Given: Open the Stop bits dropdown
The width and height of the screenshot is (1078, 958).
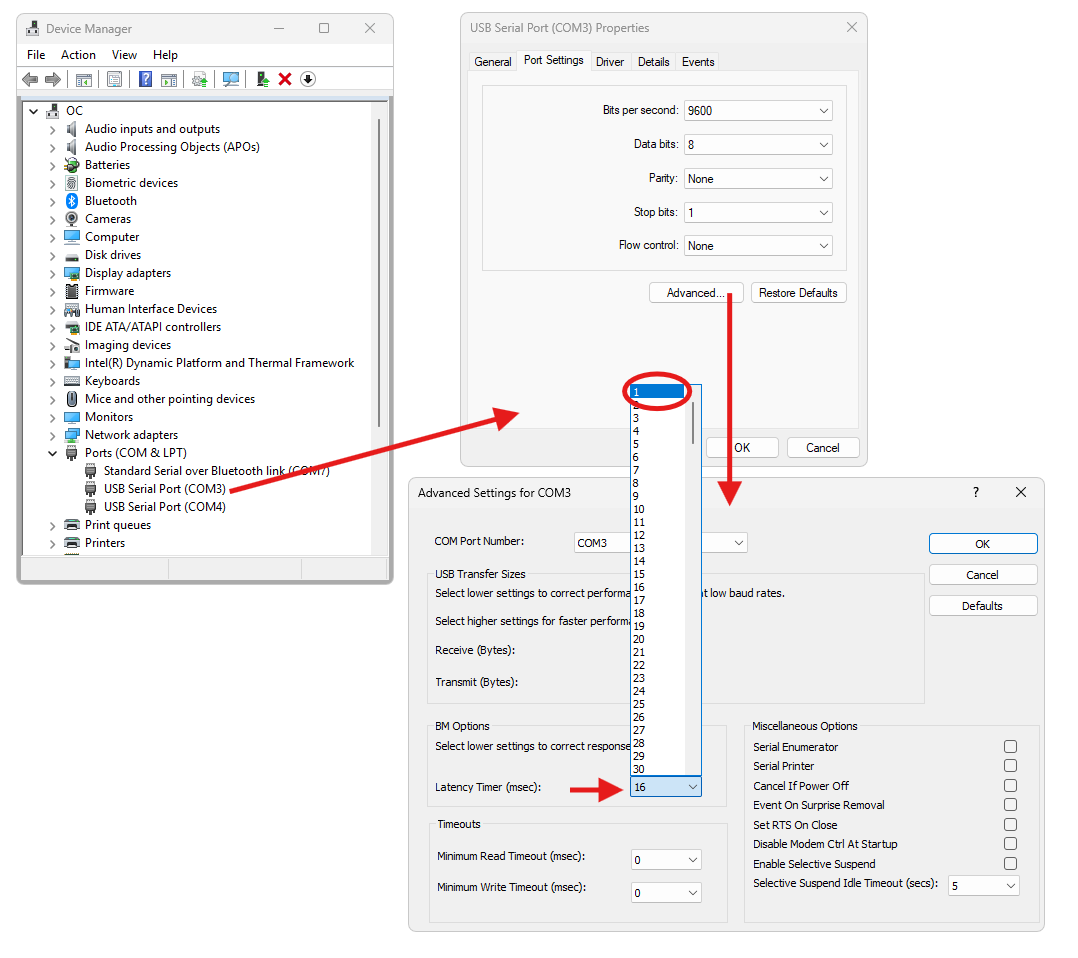Looking at the screenshot, I should click(x=758, y=213).
